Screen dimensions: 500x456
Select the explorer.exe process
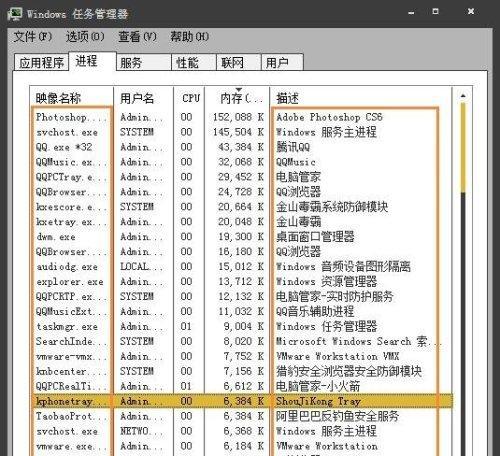pos(241,282)
